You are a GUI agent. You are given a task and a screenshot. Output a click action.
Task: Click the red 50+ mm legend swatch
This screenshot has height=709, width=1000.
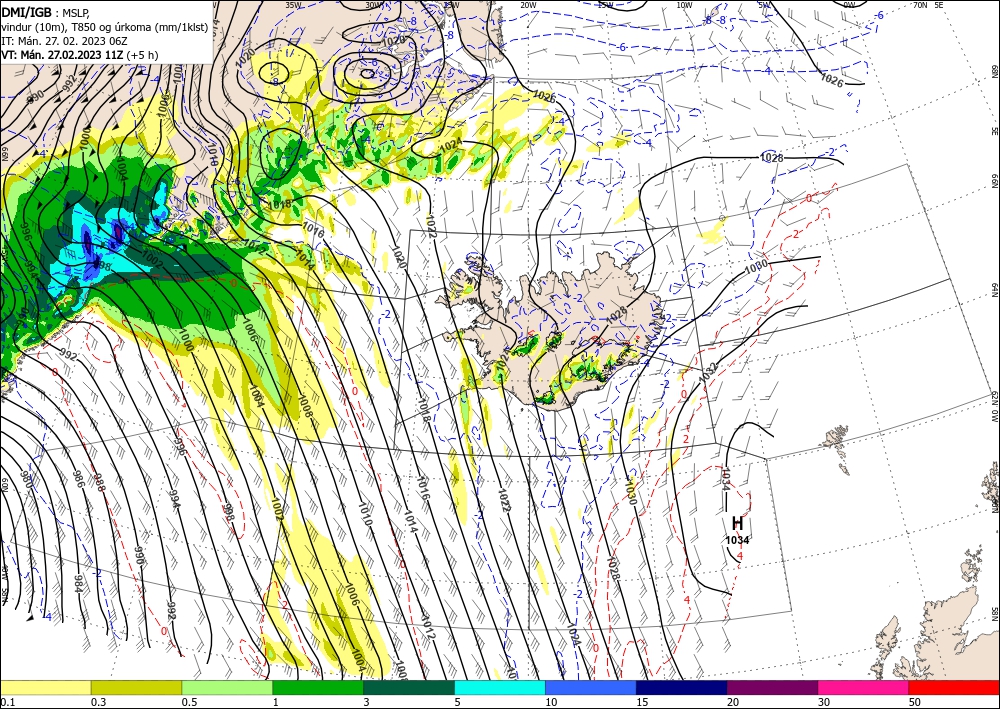point(954,687)
